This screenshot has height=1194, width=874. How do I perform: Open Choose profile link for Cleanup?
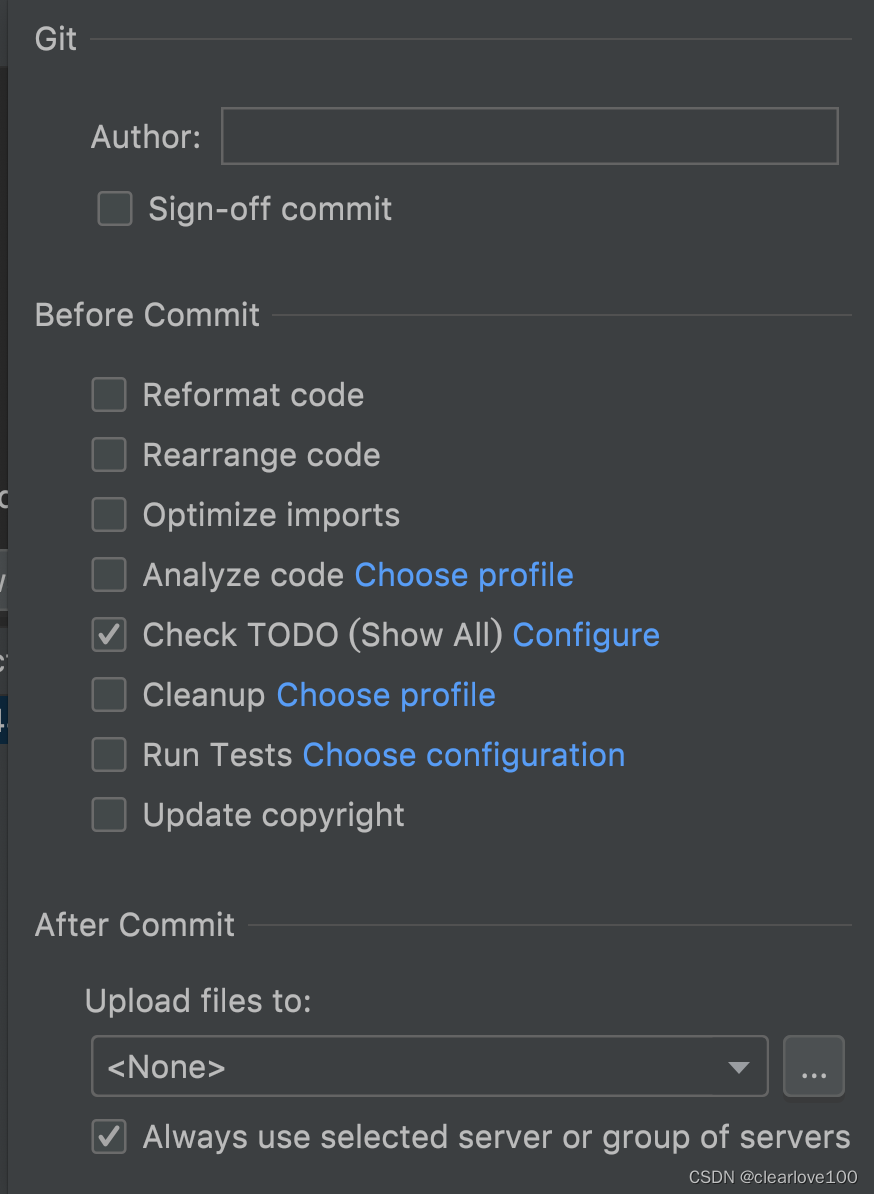pyautogui.click(x=386, y=695)
